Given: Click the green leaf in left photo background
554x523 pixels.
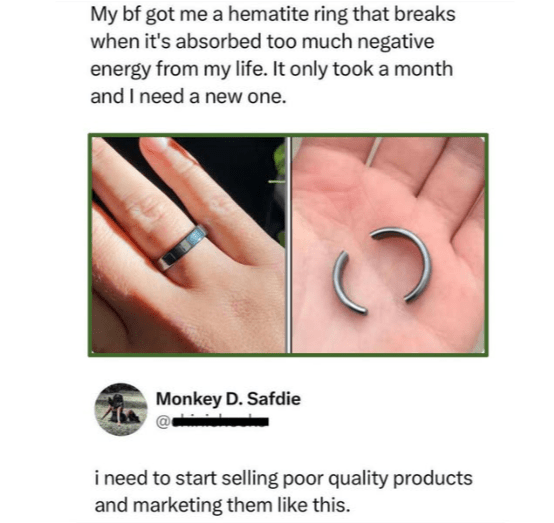Looking at the screenshot, I should click(x=280, y=159).
